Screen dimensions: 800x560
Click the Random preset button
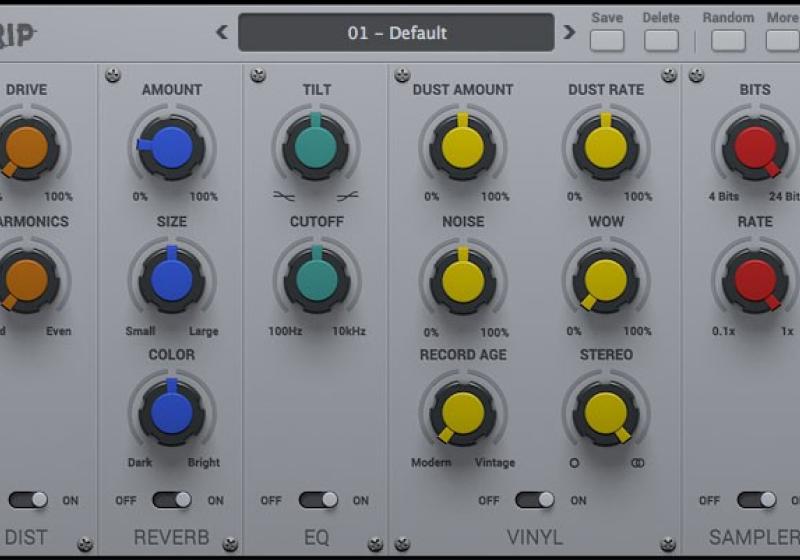pyautogui.click(x=727, y=40)
